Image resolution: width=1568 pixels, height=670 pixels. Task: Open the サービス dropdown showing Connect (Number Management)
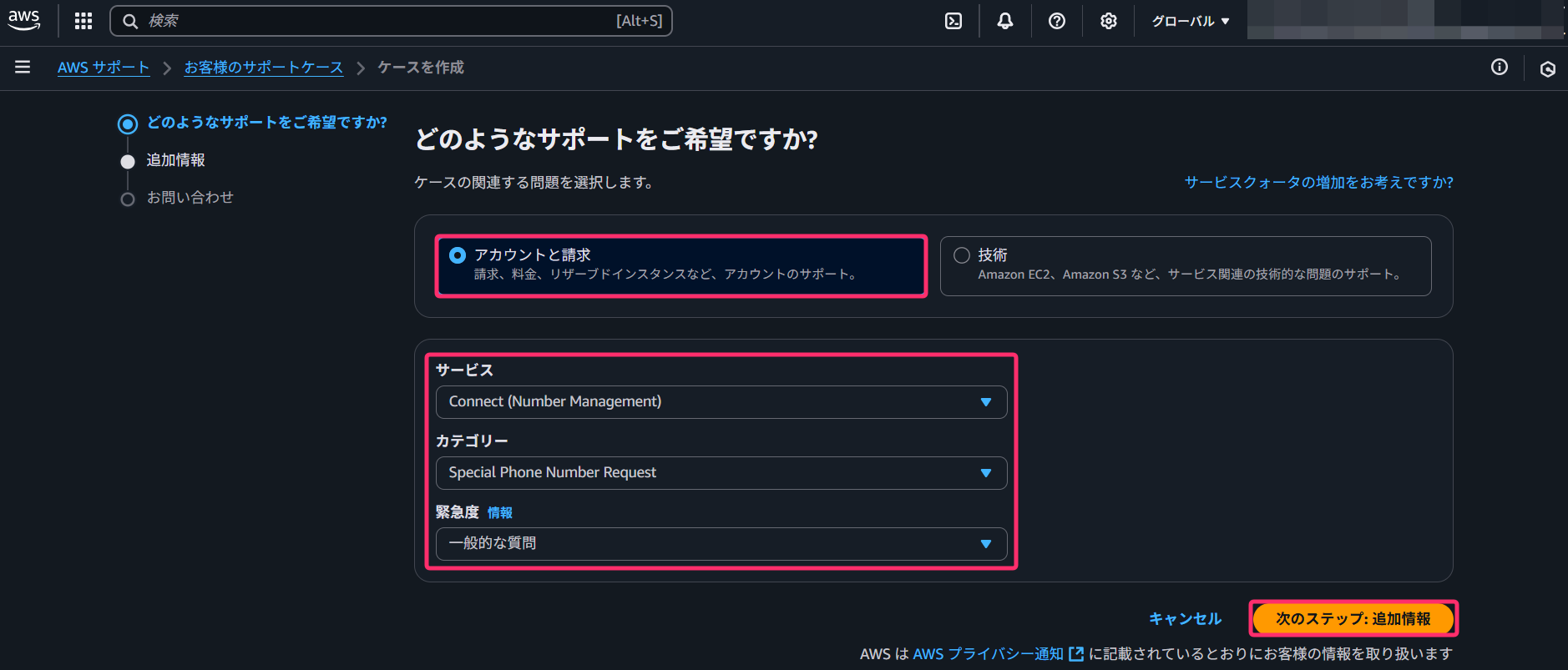(721, 401)
